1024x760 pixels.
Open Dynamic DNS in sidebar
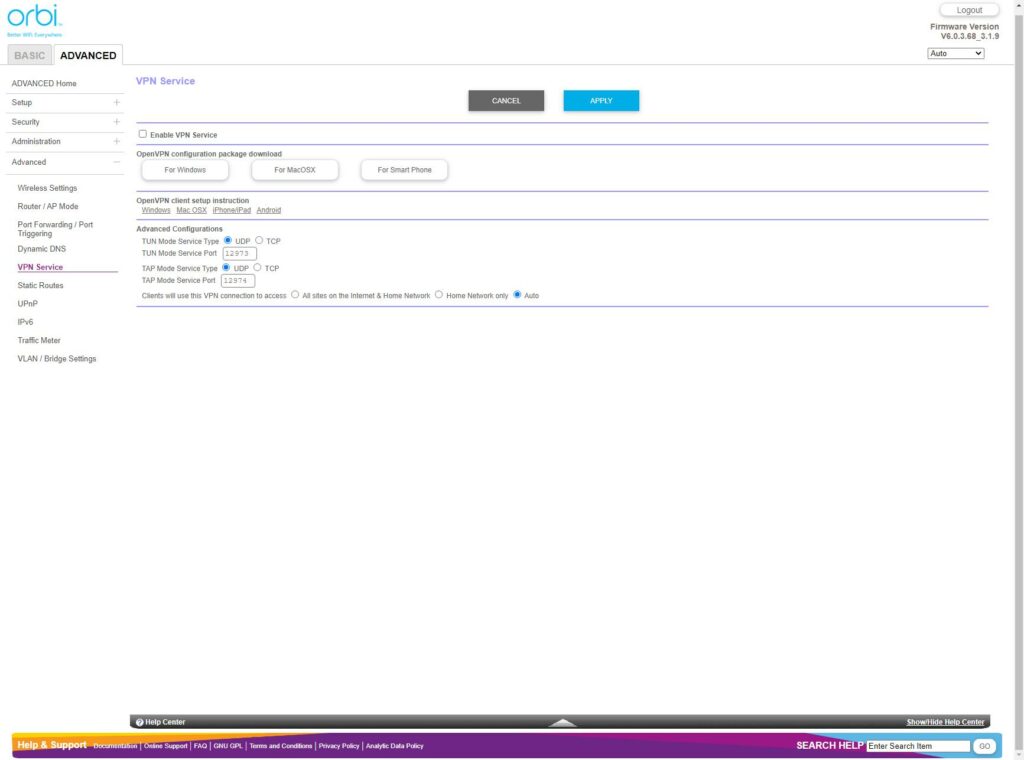(x=42, y=249)
